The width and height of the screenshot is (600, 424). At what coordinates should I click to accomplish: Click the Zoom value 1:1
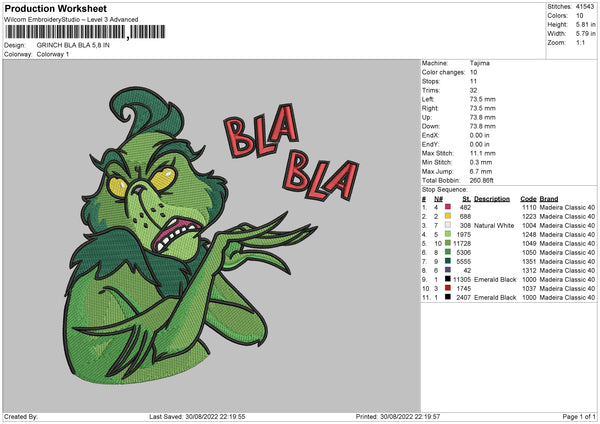point(580,42)
